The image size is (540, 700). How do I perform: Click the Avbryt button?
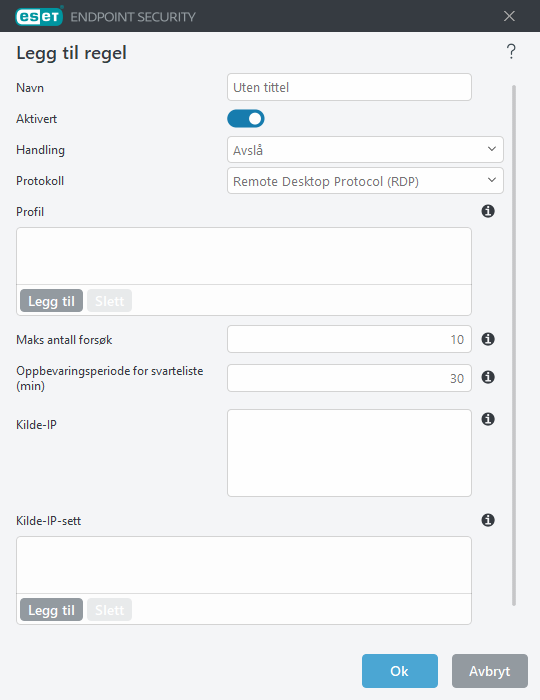[x=490, y=671]
